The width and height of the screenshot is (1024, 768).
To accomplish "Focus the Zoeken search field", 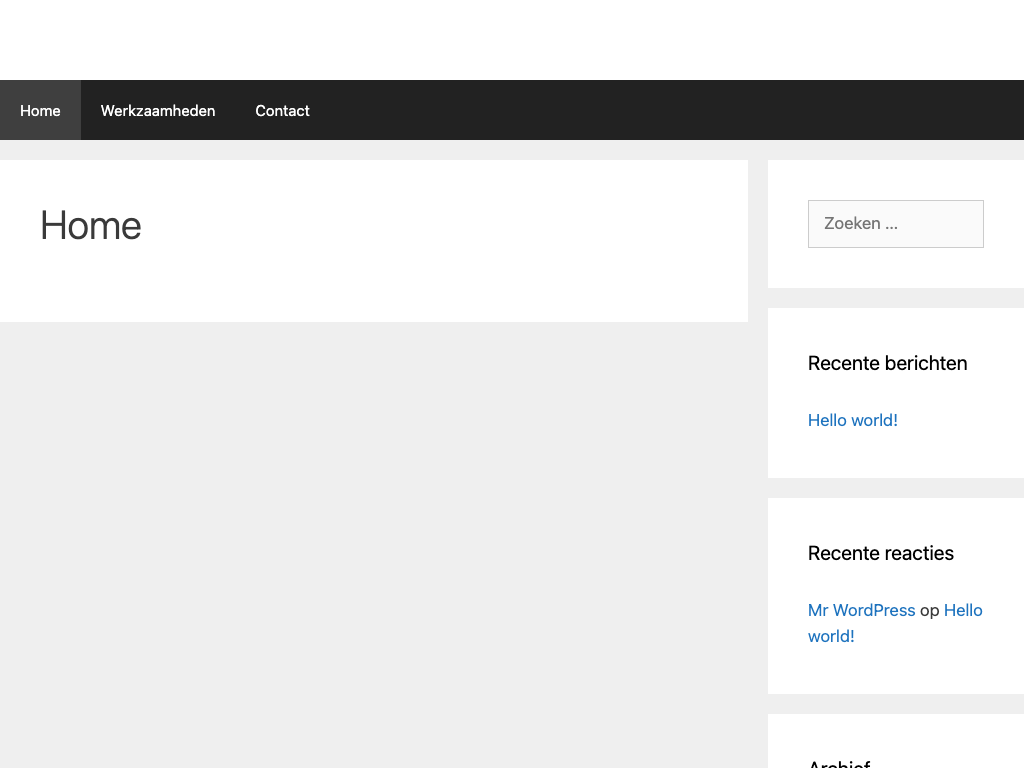I will point(895,224).
